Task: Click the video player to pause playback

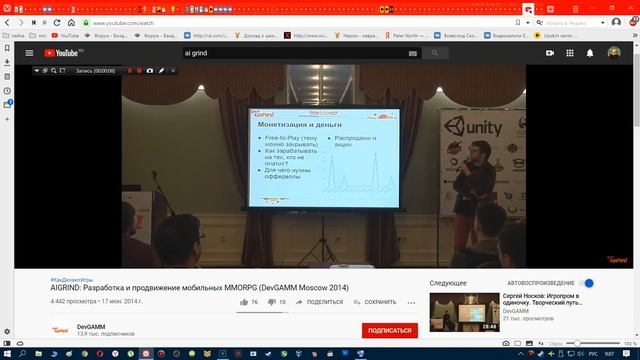Action: coord(324,166)
